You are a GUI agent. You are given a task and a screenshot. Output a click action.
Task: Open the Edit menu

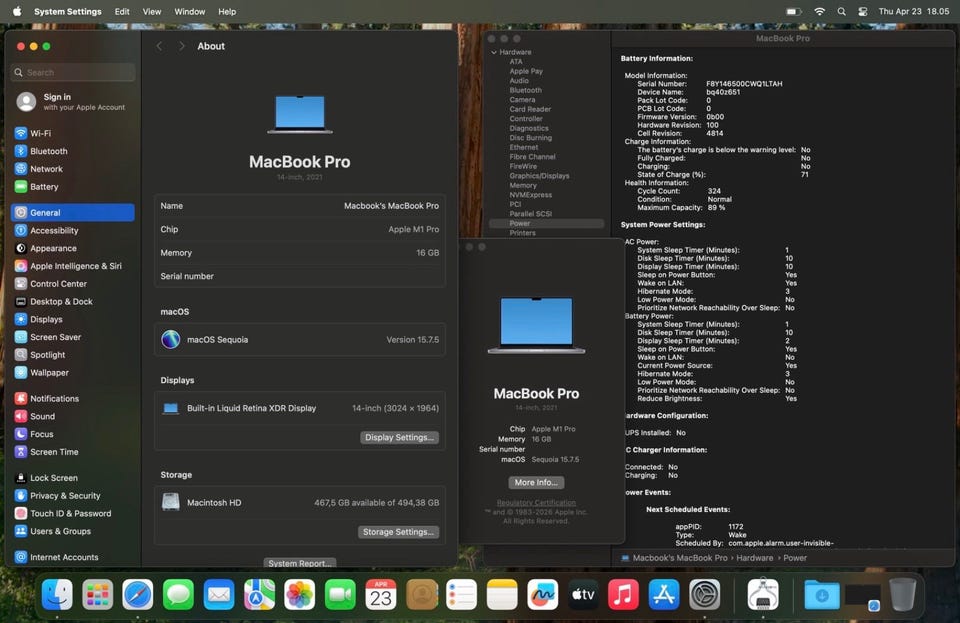click(x=122, y=12)
